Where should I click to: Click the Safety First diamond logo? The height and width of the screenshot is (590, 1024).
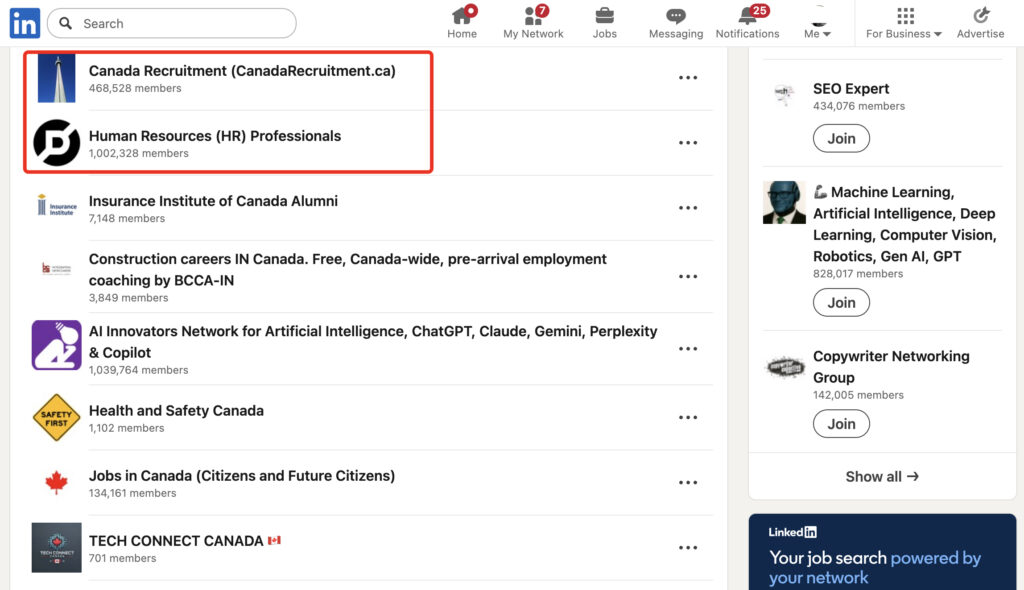56,418
